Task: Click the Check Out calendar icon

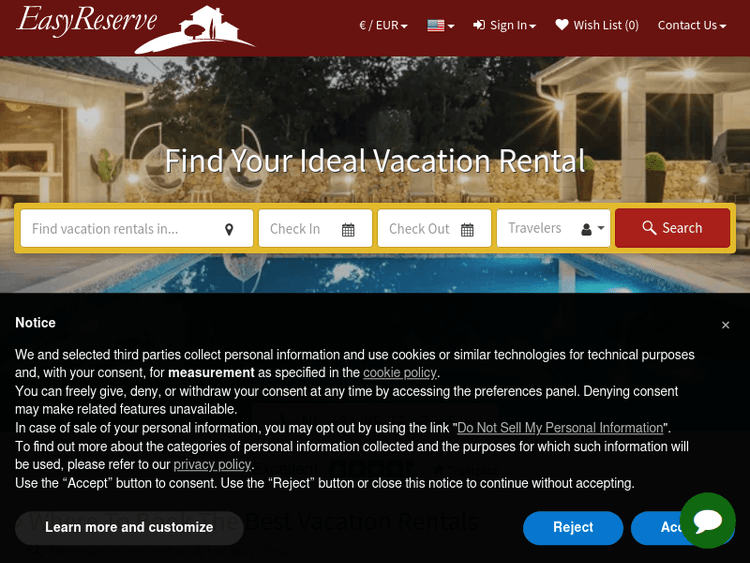Action: 467,230
